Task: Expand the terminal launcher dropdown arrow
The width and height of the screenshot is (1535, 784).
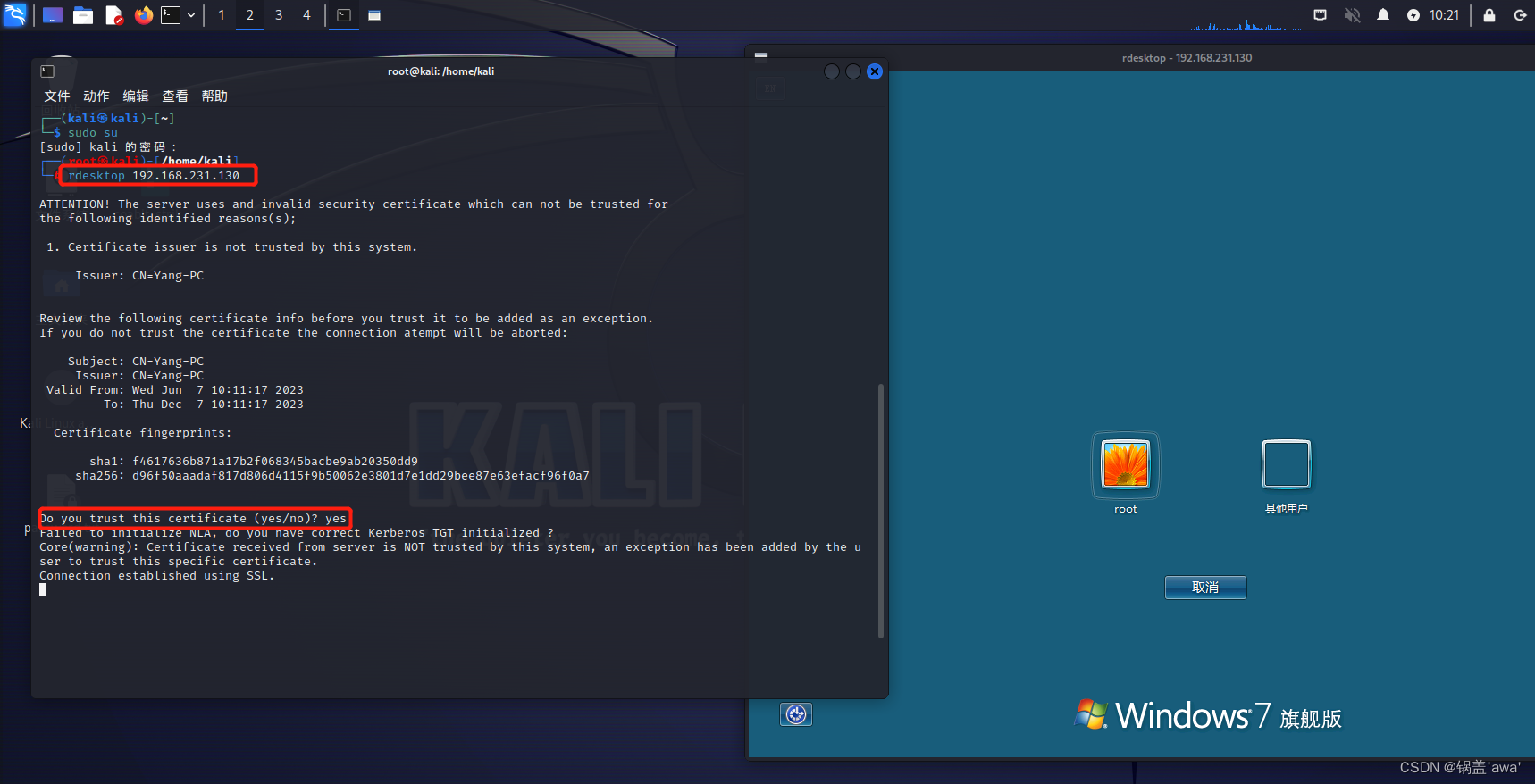Action: click(x=191, y=15)
